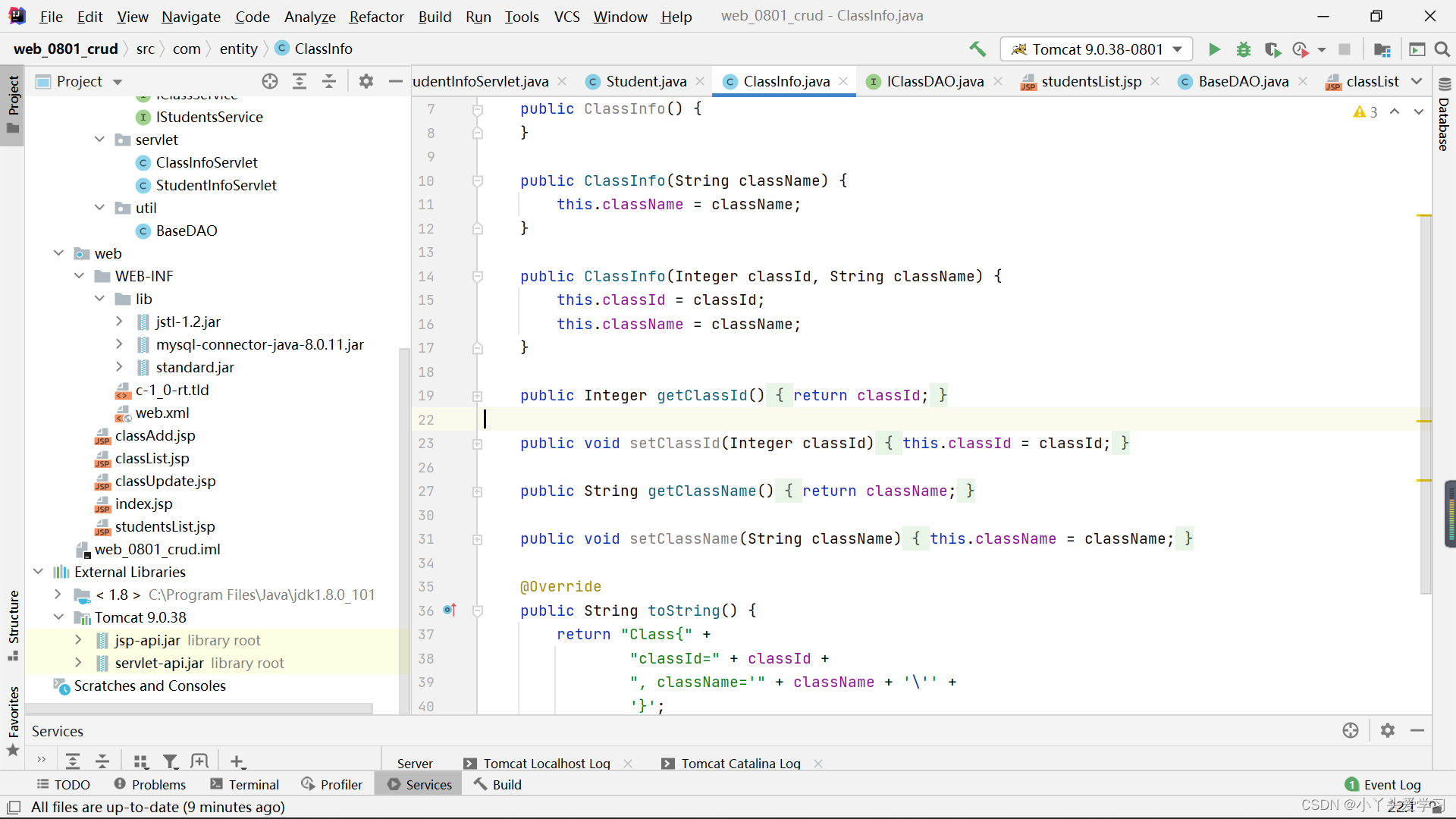Screen dimensions: 1456x819
Task: Click Collapse All icon in Project panel
Action: (x=329, y=81)
